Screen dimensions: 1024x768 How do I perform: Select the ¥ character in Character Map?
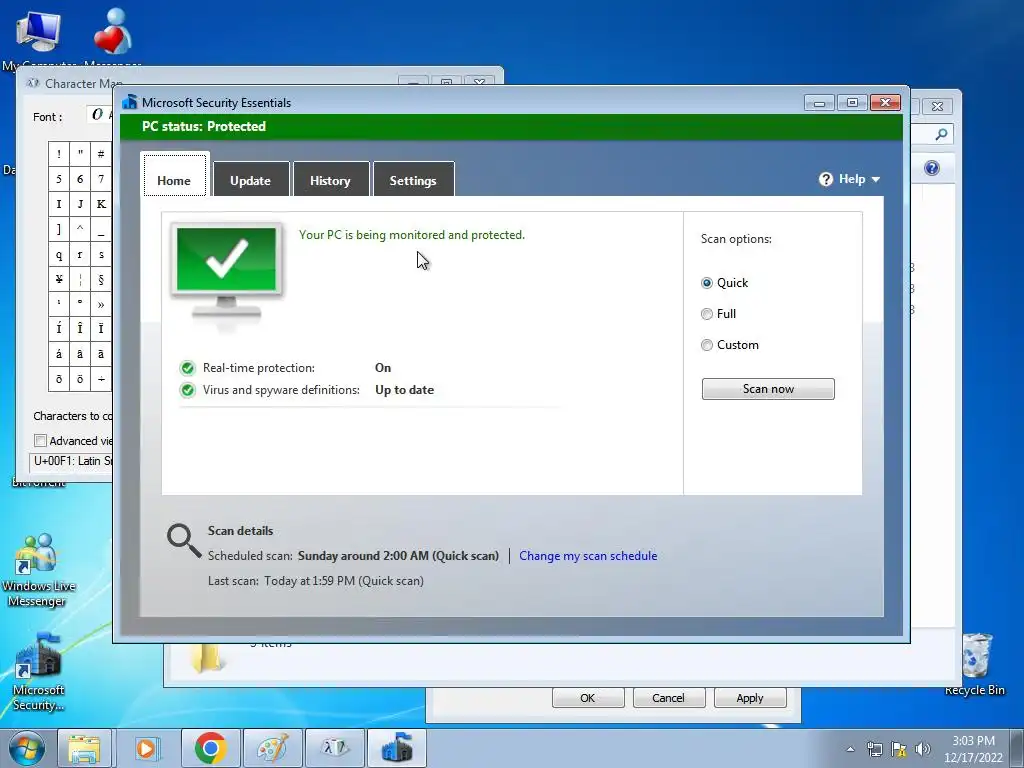click(x=59, y=280)
